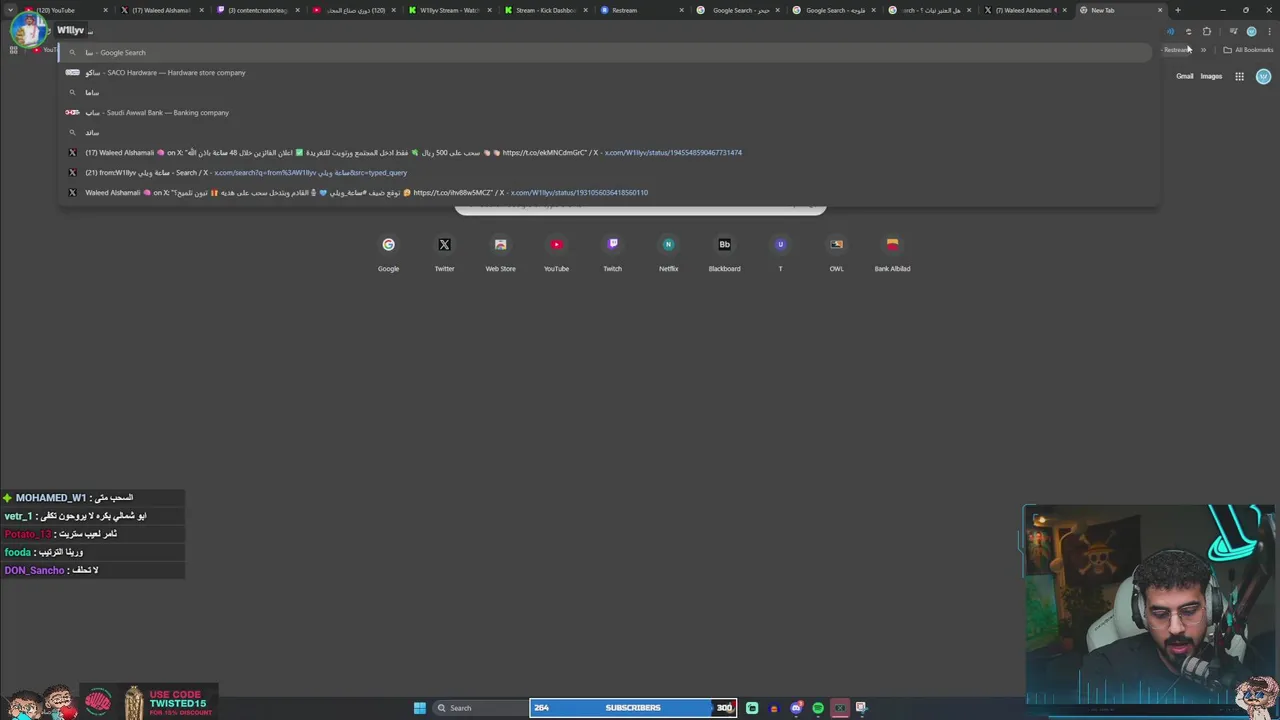Click the YouTube bookmark in bookmarks bar

point(46,50)
